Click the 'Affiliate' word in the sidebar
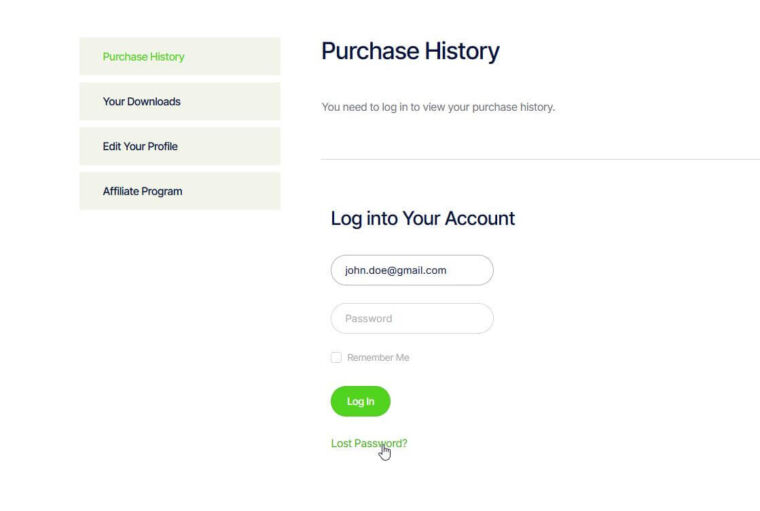The image size is (760, 511). (121, 191)
